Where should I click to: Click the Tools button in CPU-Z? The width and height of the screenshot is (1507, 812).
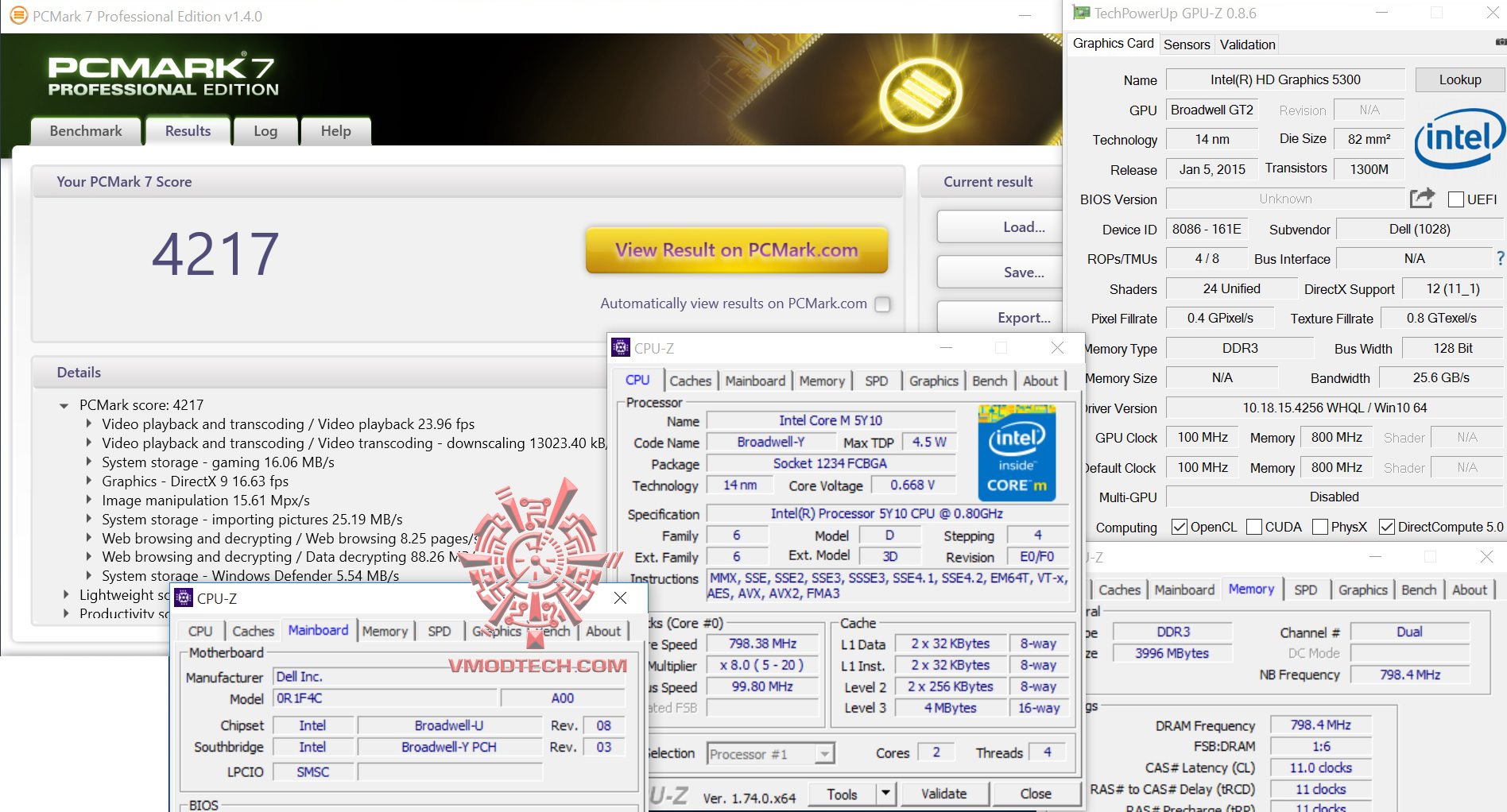pos(842,794)
